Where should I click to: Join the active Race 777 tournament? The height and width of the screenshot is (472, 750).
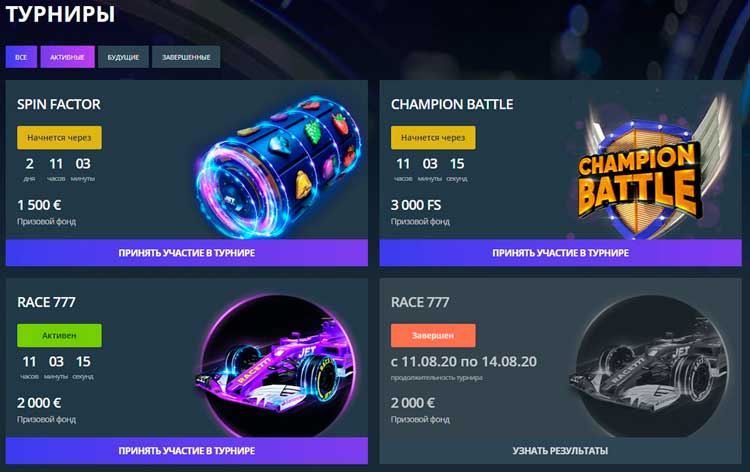187,450
